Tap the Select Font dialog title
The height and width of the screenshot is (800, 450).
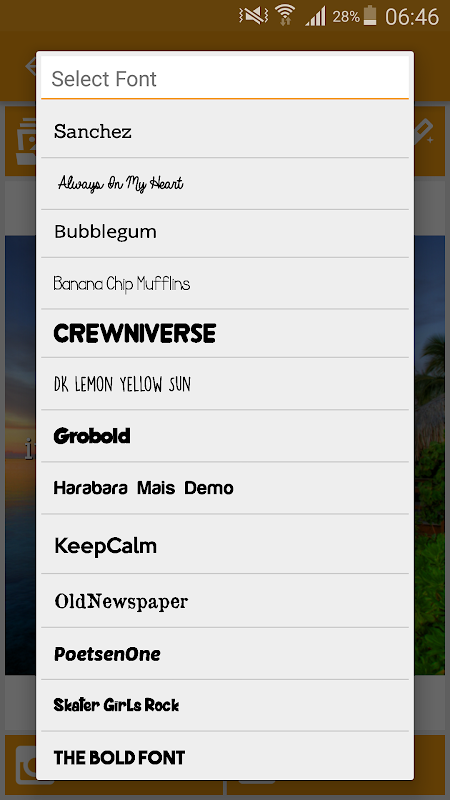click(104, 79)
